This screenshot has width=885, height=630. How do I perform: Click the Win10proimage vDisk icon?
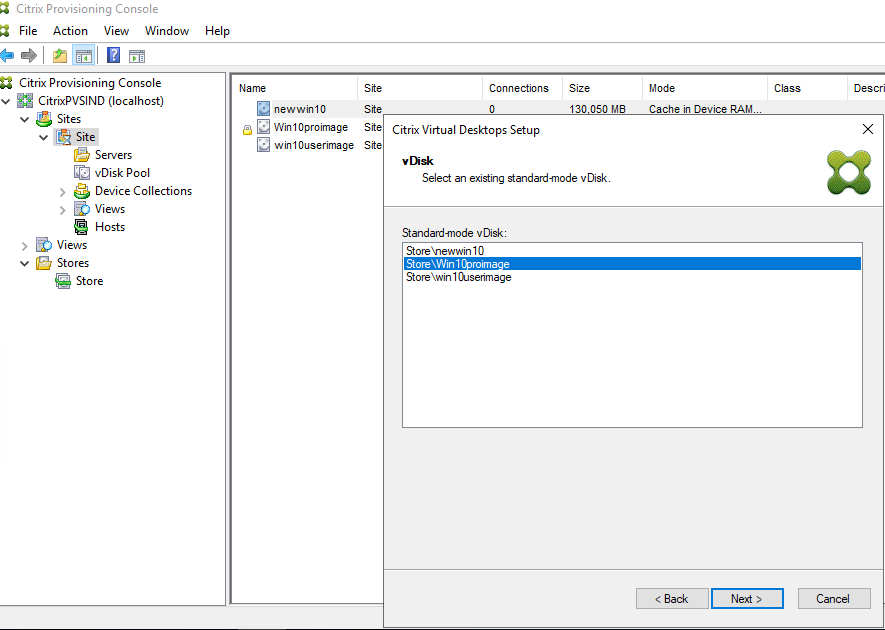click(264, 126)
